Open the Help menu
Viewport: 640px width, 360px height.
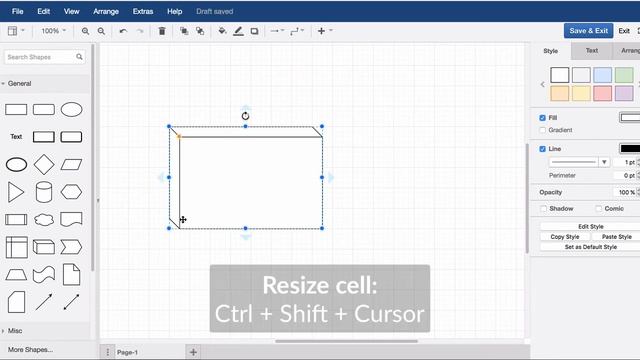pos(175,11)
